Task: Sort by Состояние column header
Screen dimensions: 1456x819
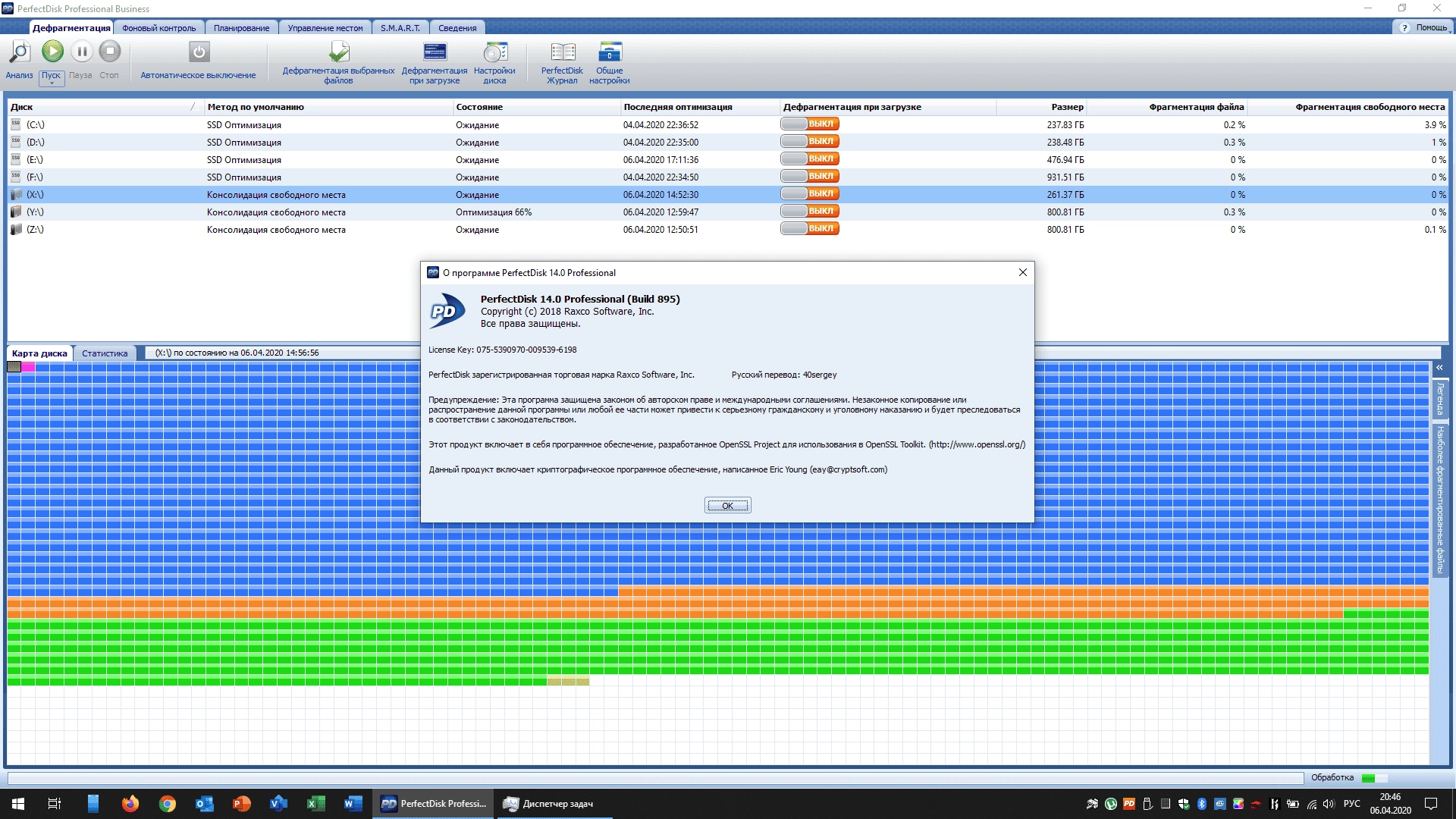Action: [x=536, y=107]
